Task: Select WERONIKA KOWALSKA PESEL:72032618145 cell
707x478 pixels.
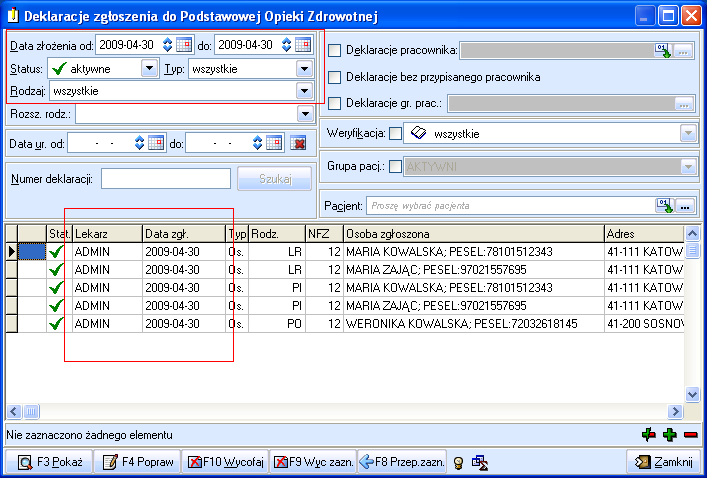Action: (x=474, y=324)
